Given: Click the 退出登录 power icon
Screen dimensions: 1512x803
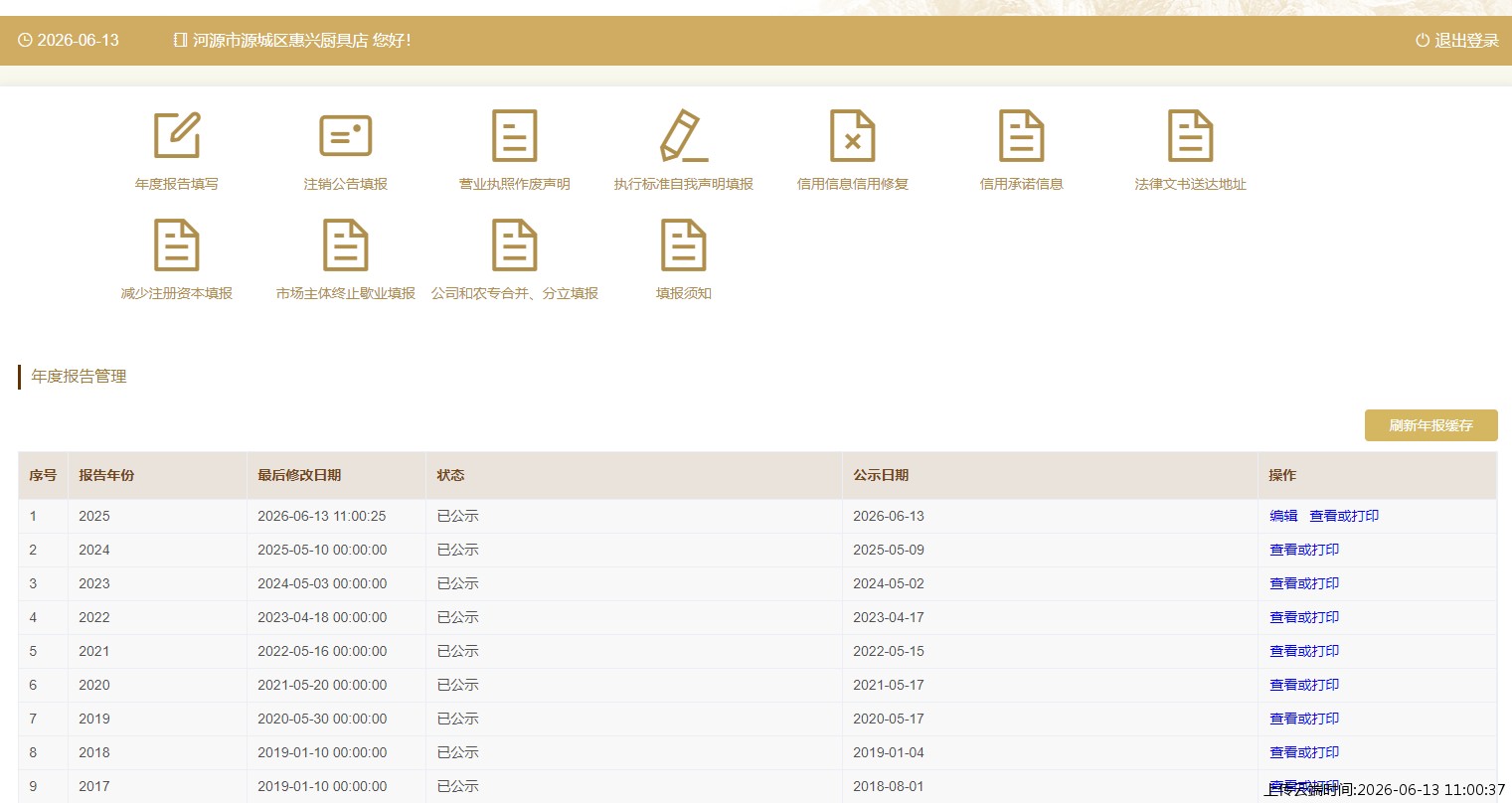Looking at the screenshot, I should coord(1423,41).
